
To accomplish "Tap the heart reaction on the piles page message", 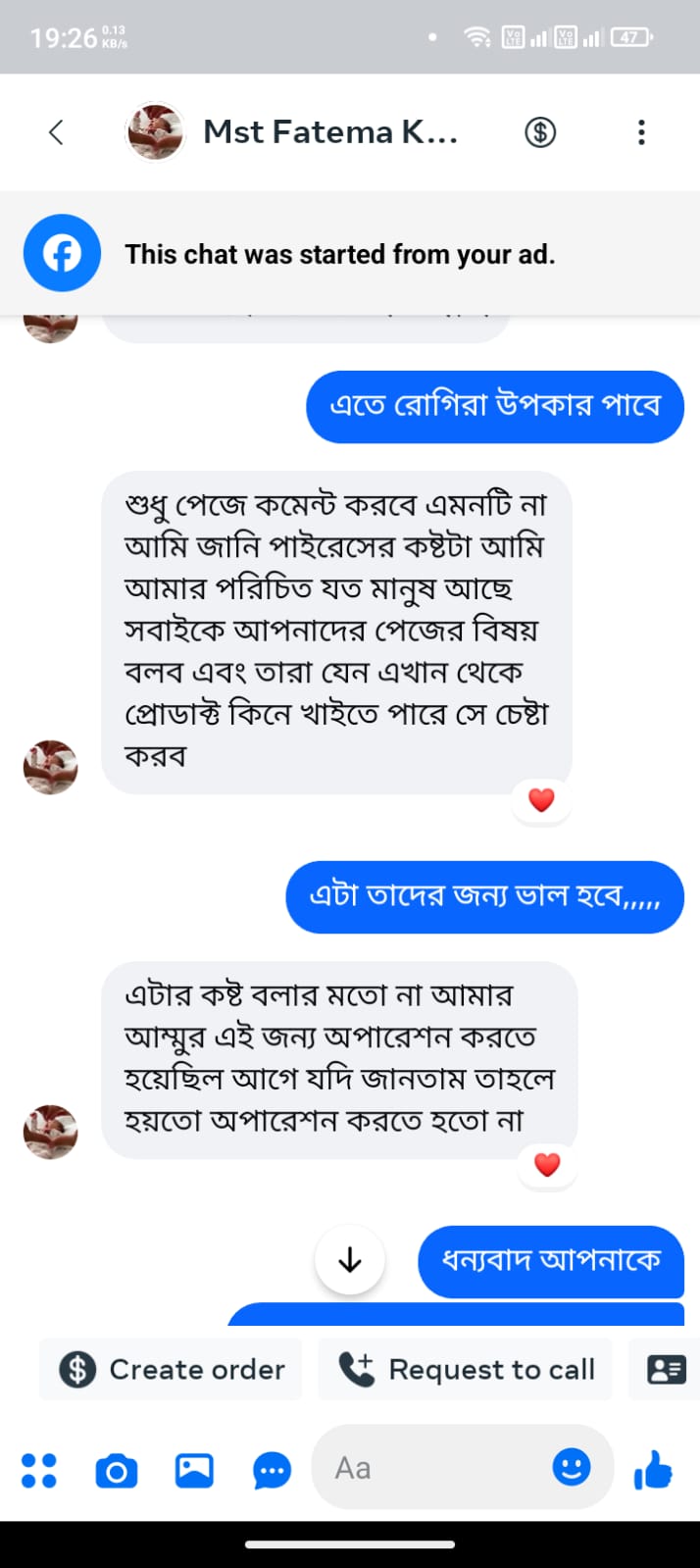I will pyautogui.click(x=541, y=800).
